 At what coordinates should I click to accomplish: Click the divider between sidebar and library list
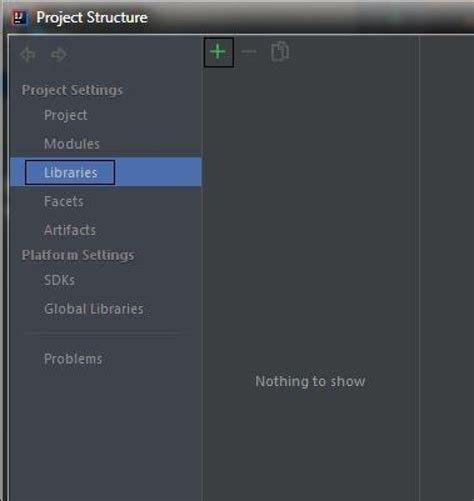click(x=202, y=267)
